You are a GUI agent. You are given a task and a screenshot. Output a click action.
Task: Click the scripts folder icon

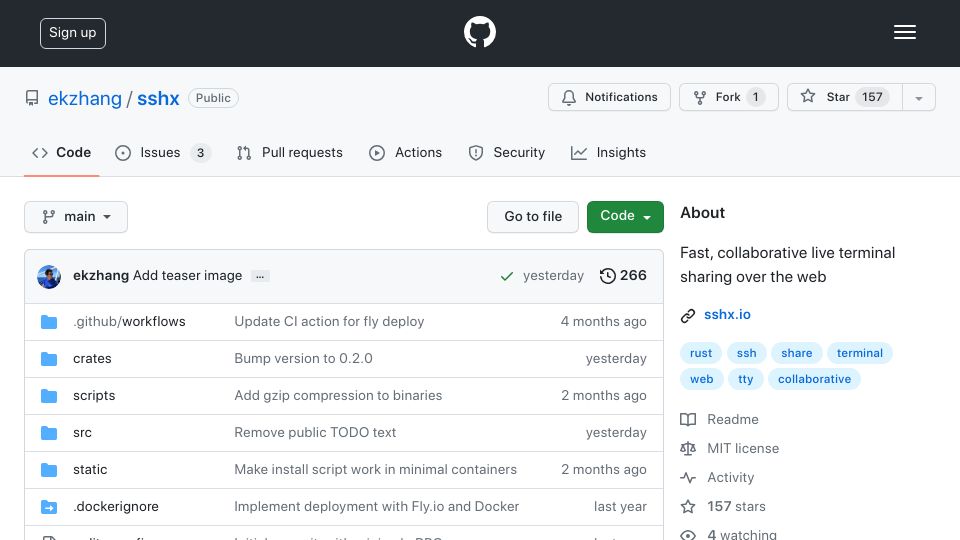coord(49,396)
